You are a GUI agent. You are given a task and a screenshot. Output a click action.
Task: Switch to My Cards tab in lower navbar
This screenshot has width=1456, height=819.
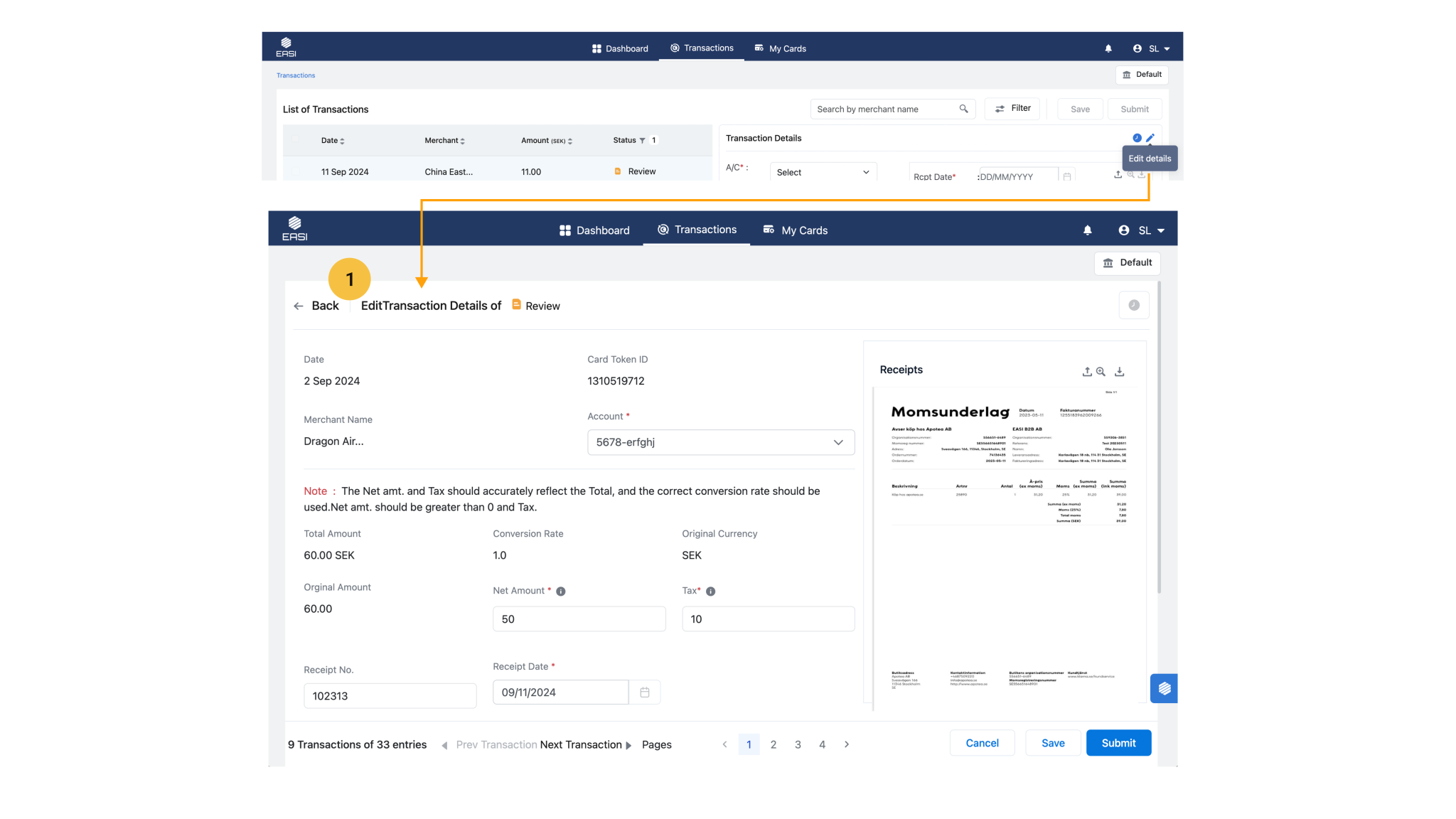coord(796,230)
